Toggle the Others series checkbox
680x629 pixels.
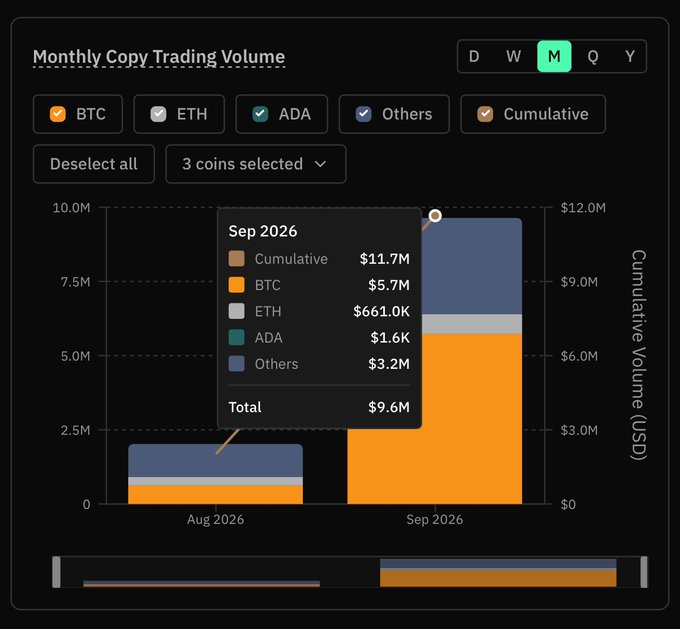coord(363,114)
